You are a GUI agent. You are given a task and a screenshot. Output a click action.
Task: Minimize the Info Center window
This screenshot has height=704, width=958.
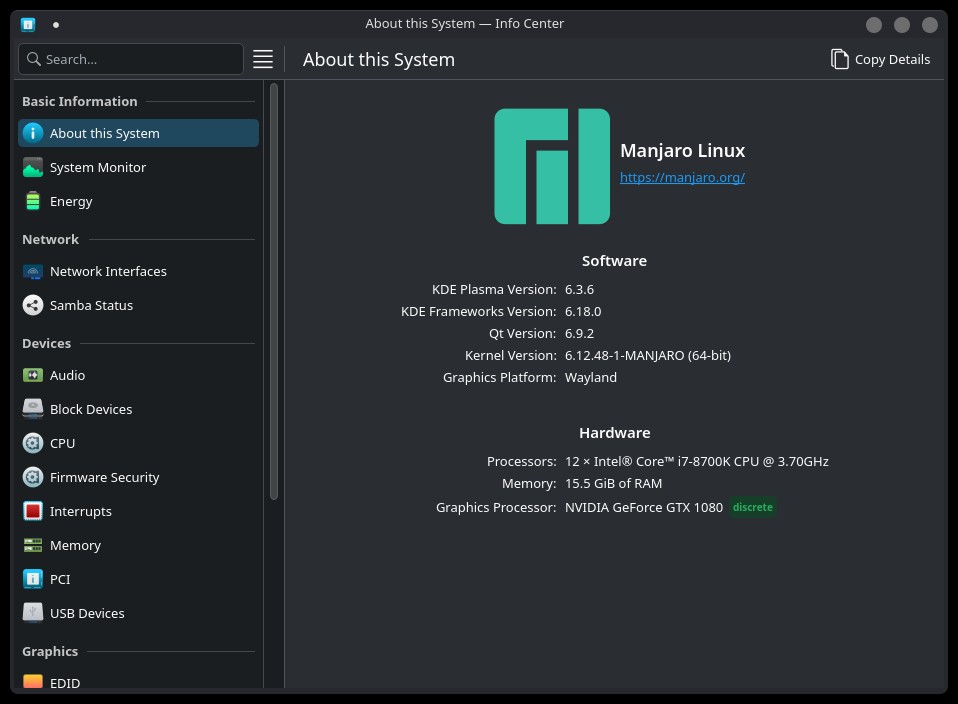coord(874,25)
